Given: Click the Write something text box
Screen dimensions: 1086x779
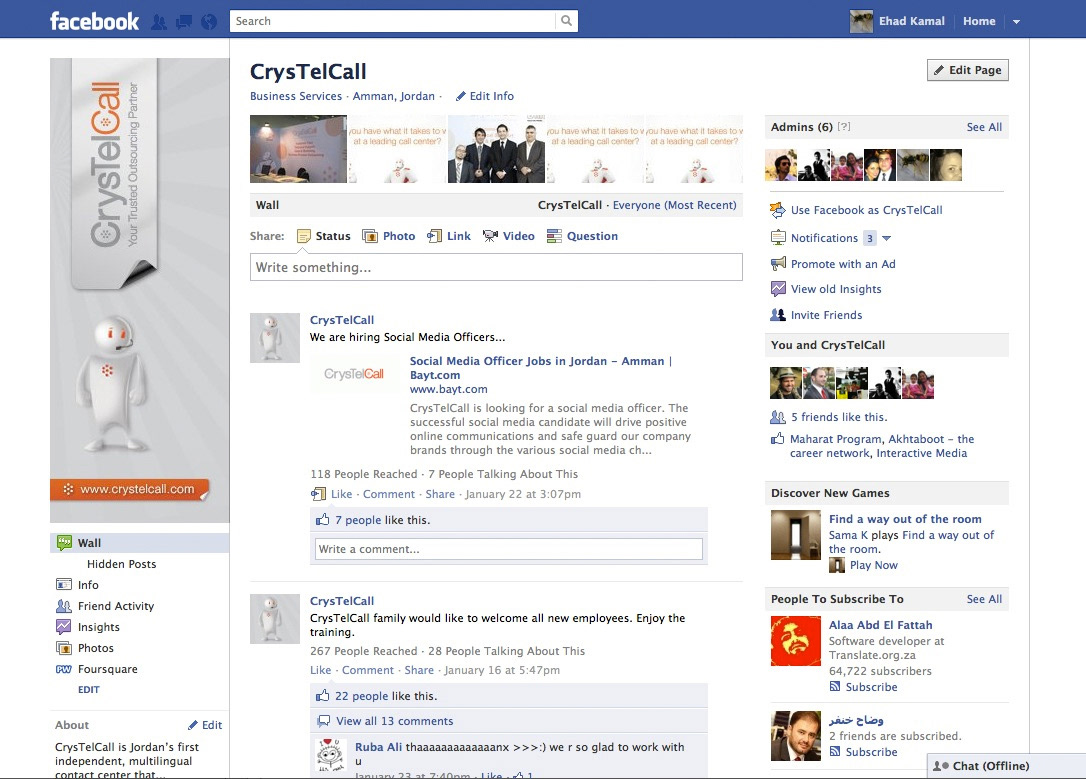Looking at the screenshot, I should click(496, 267).
